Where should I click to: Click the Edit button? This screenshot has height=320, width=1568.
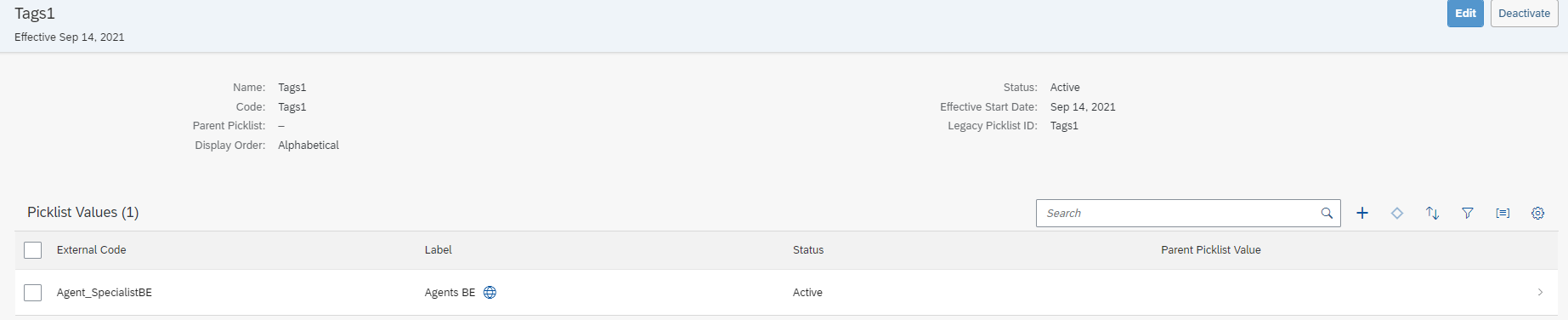(x=1465, y=14)
